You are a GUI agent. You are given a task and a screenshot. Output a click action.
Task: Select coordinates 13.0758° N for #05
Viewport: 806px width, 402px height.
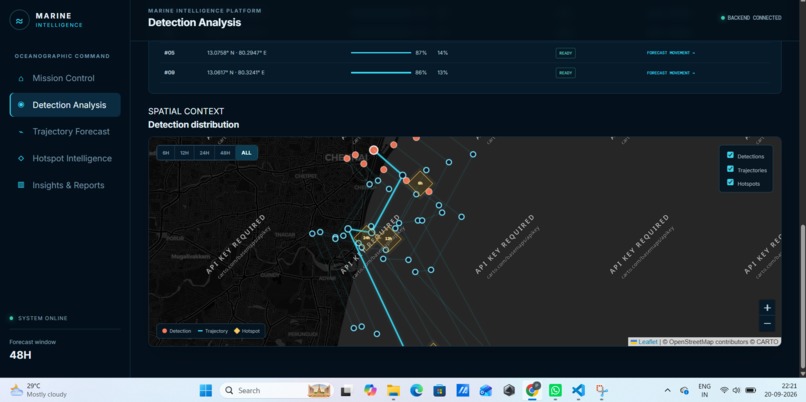tap(236, 53)
